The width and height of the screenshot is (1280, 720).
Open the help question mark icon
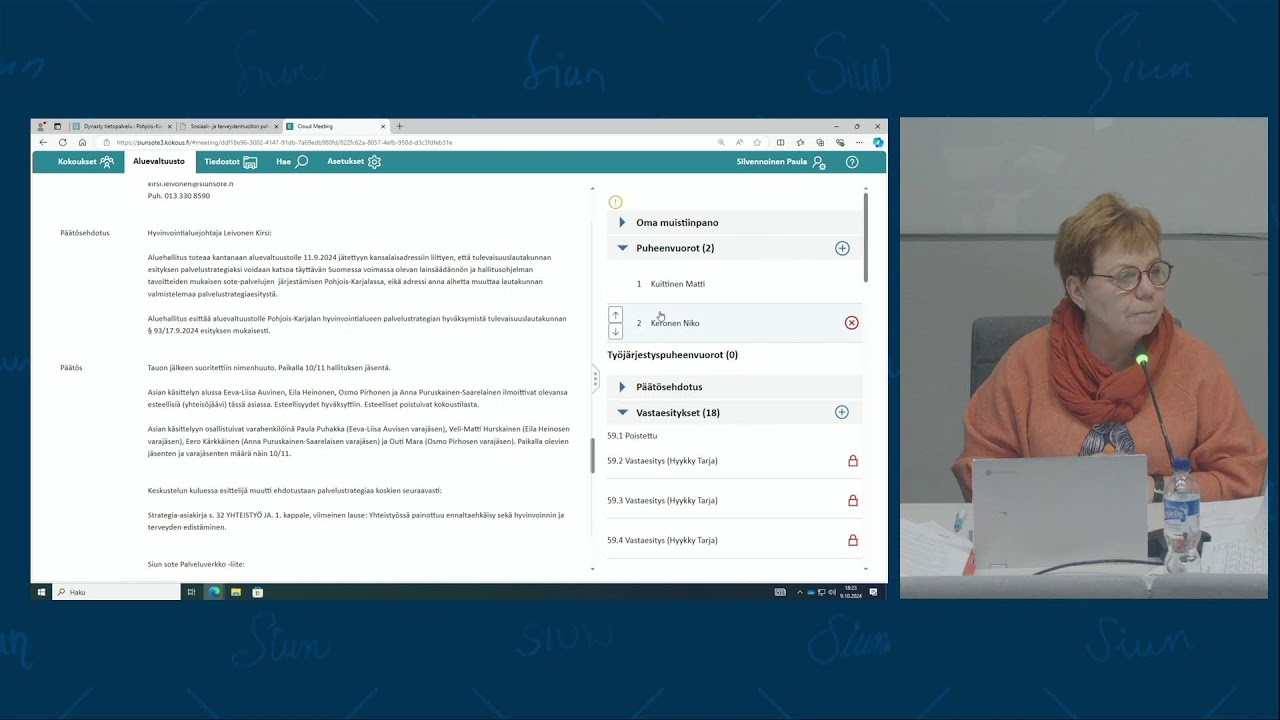click(x=852, y=162)
